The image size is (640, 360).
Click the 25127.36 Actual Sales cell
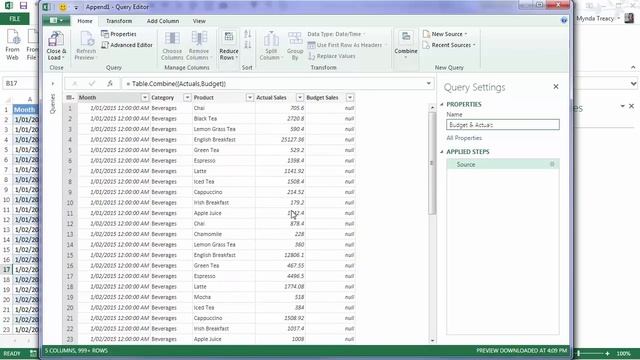(x=280, y=140)
